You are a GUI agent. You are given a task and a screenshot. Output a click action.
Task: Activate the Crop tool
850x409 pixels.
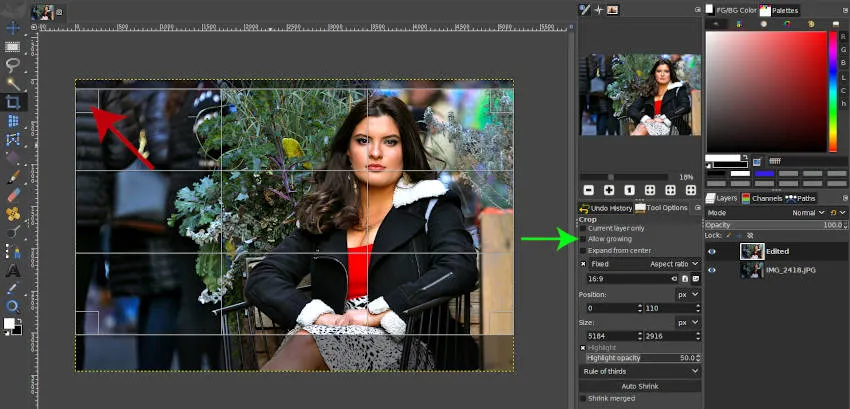[x=13, y=102]
